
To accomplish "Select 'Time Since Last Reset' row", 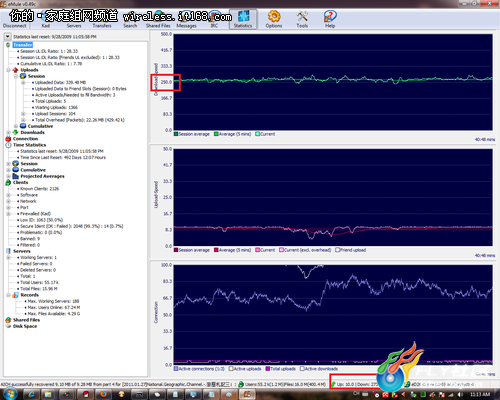I will pyautogui.click(x=63, y=157).
